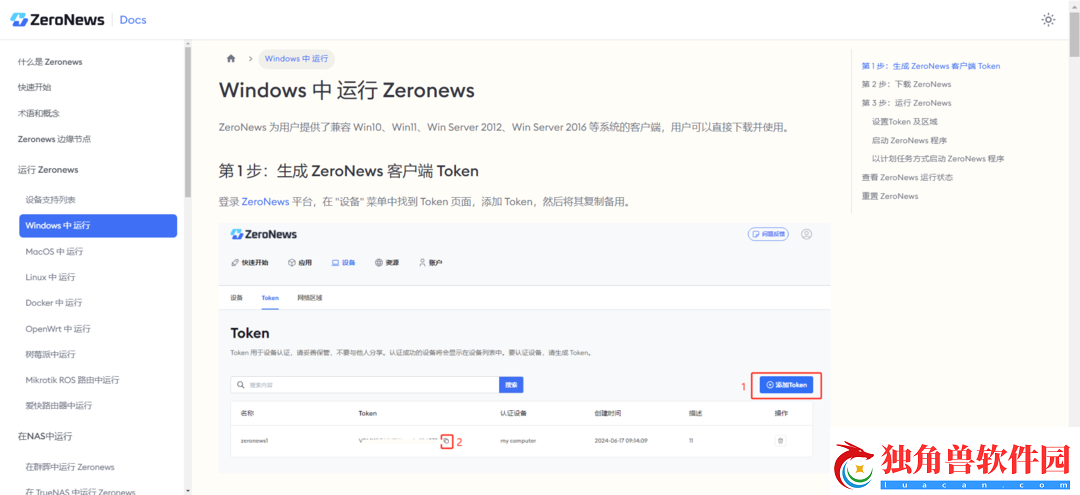Select 术语和概念 sidebar entry
The image size is (1080, 495).
pyautogui.click(x=39, y=113)
